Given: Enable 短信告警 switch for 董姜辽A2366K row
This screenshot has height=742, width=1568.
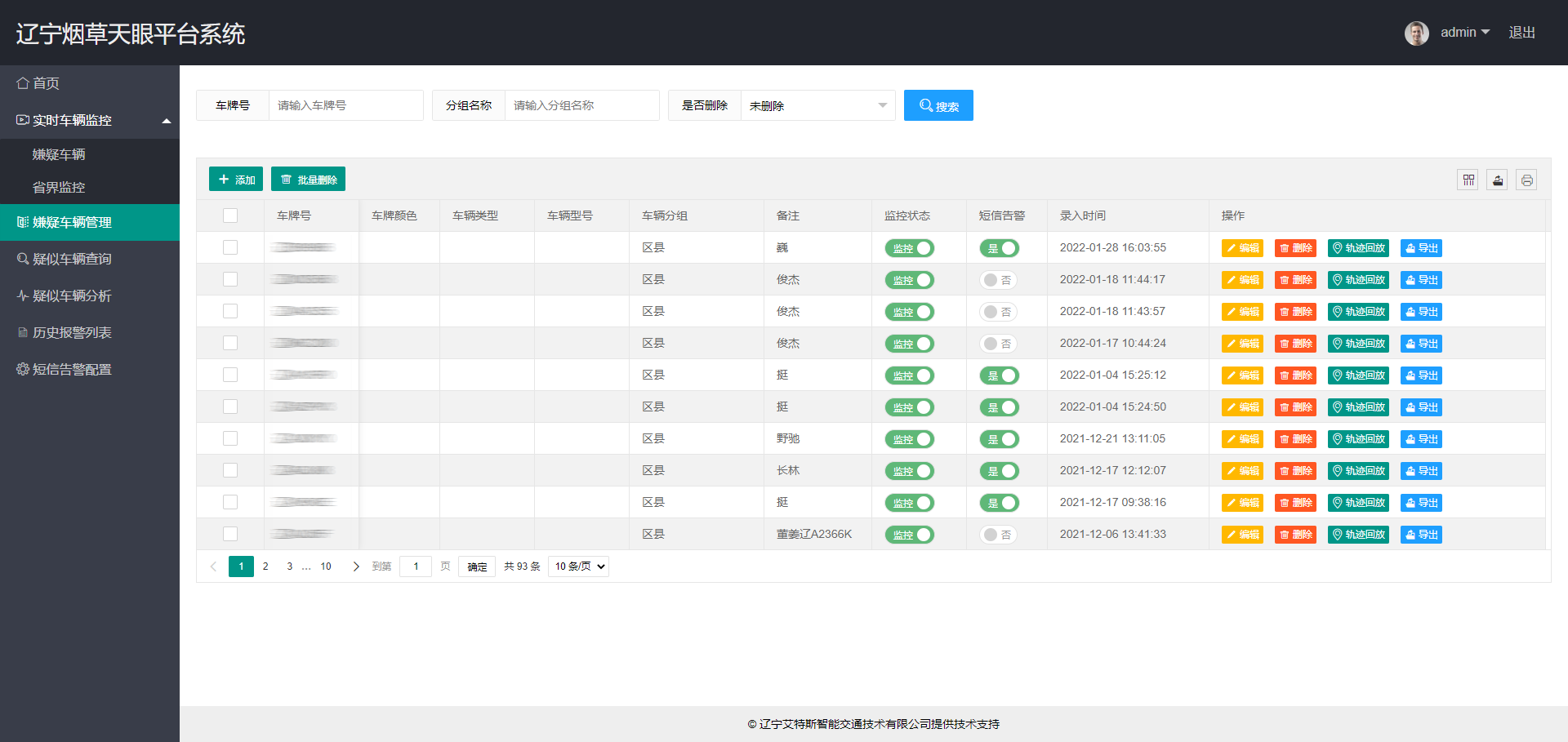Looking at the screenshot, I should coord(998,535).
